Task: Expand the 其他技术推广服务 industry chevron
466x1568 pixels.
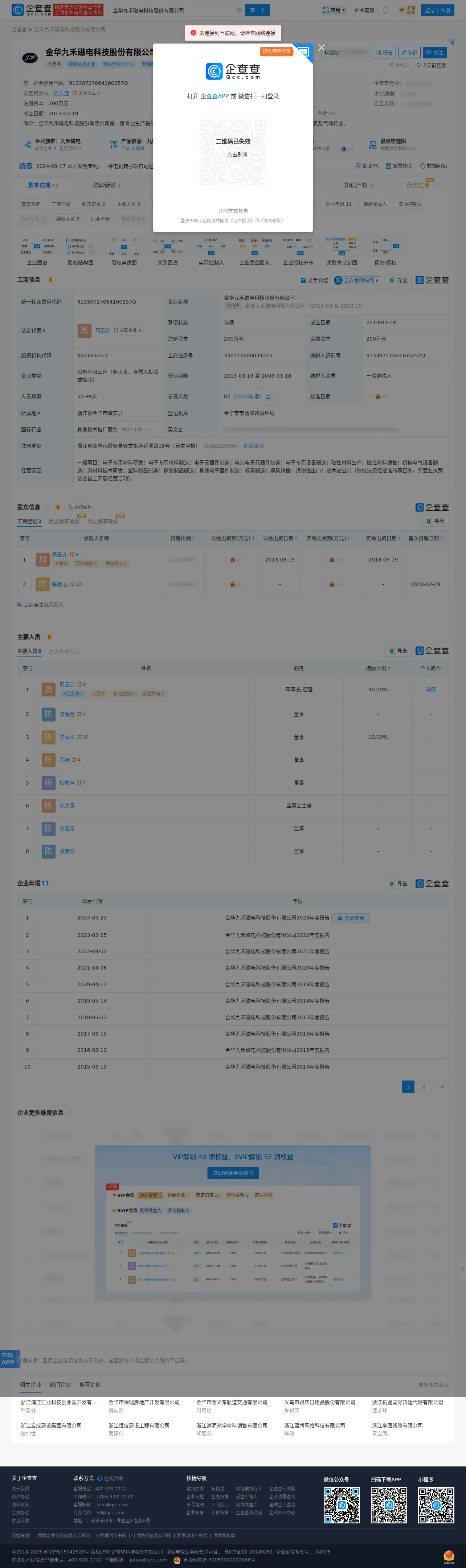Action: tap(147, 430)
